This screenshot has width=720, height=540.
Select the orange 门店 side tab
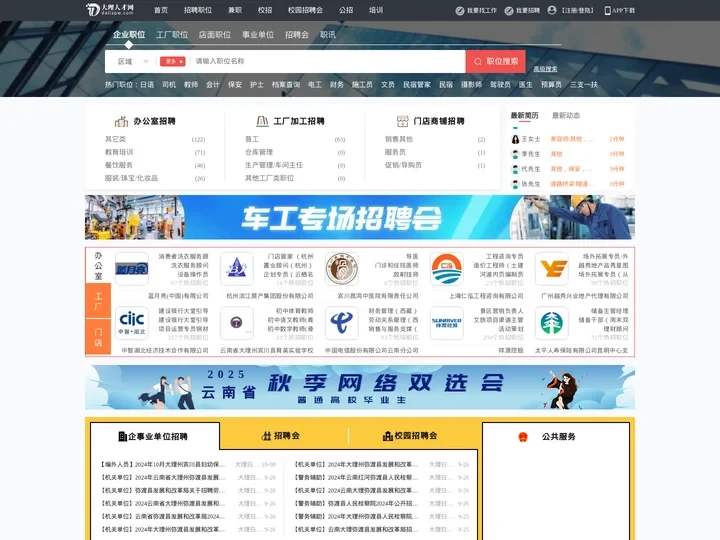(98, 337)
